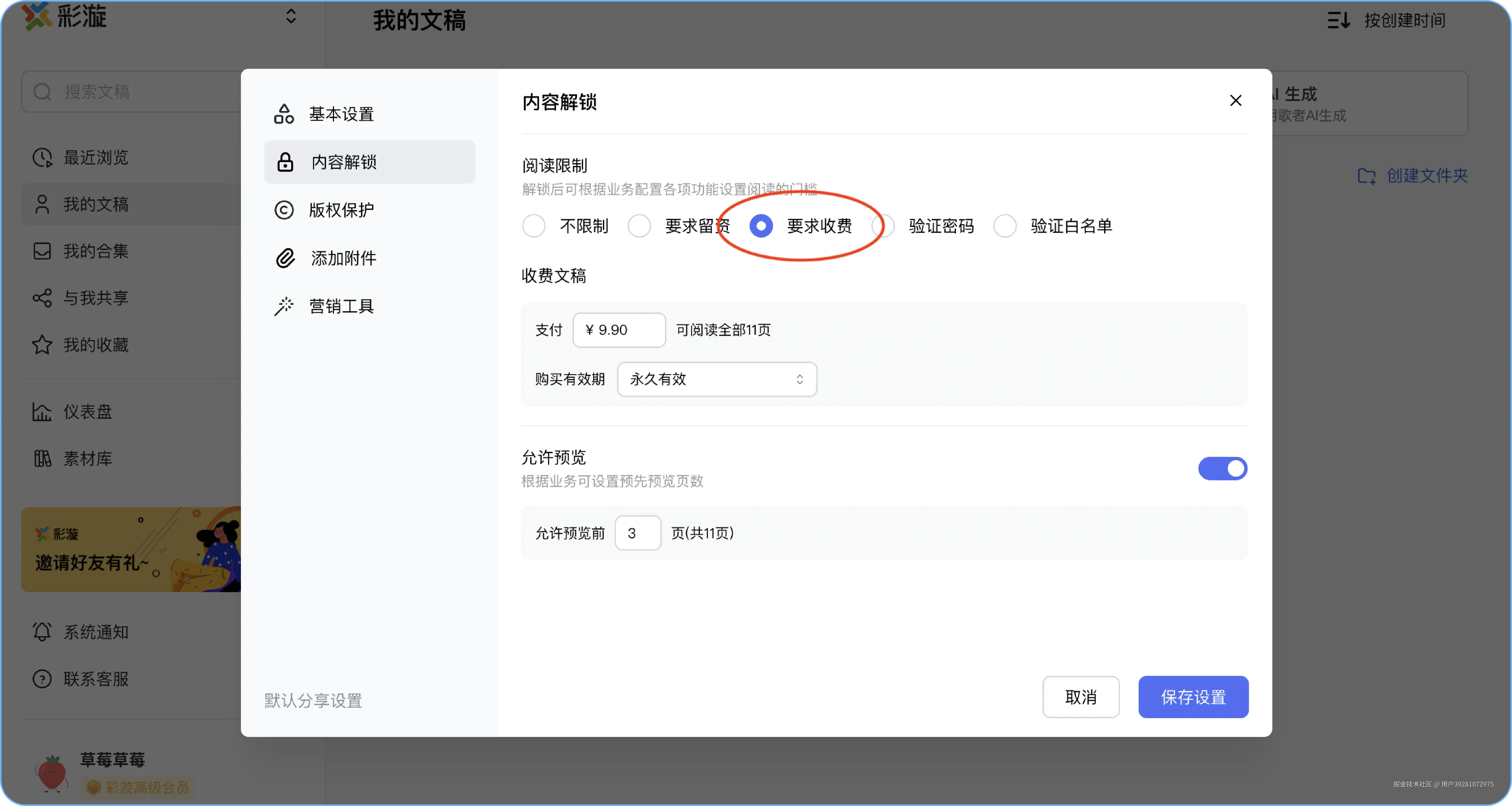Click the paperclip 添加附件 icon
This screenshot has width=1512, height=806.
tap(285, 258)
